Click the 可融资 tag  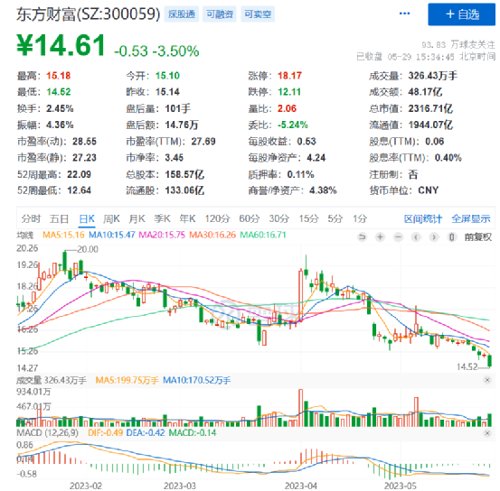219,14
